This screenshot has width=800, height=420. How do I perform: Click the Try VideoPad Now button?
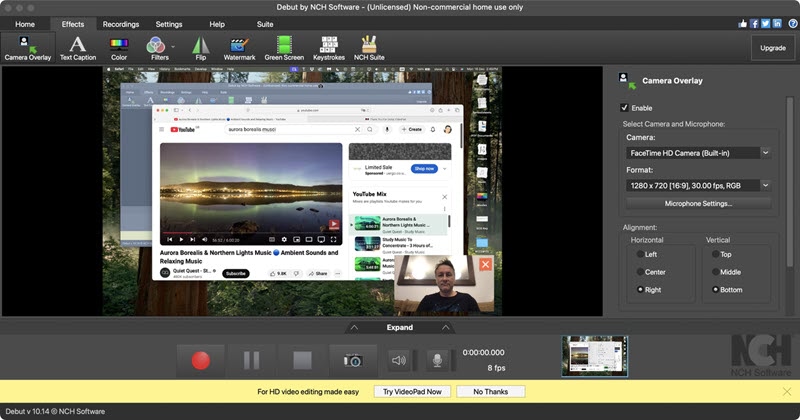click(x=411, y=391)
